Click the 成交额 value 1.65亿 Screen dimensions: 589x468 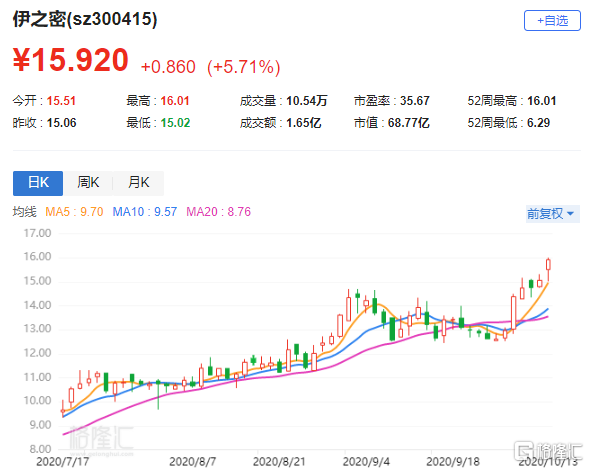(304, 123)
